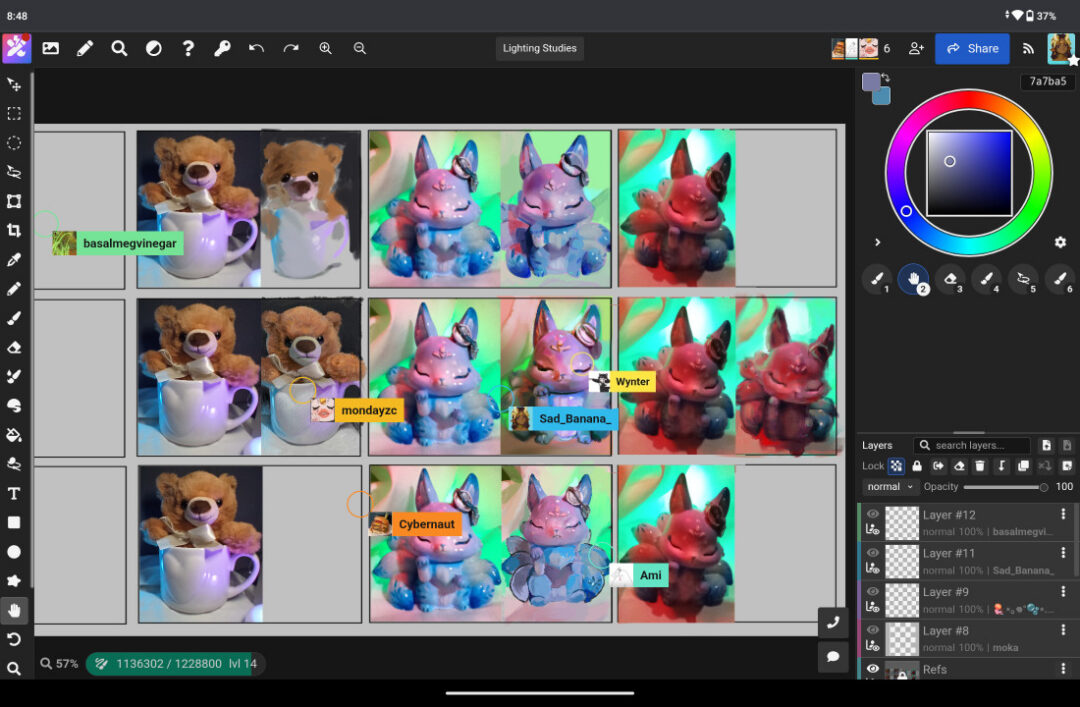Open Layer #9 options menu
The height and width of the screenshot is (707, 1080).
[1063, 591]
